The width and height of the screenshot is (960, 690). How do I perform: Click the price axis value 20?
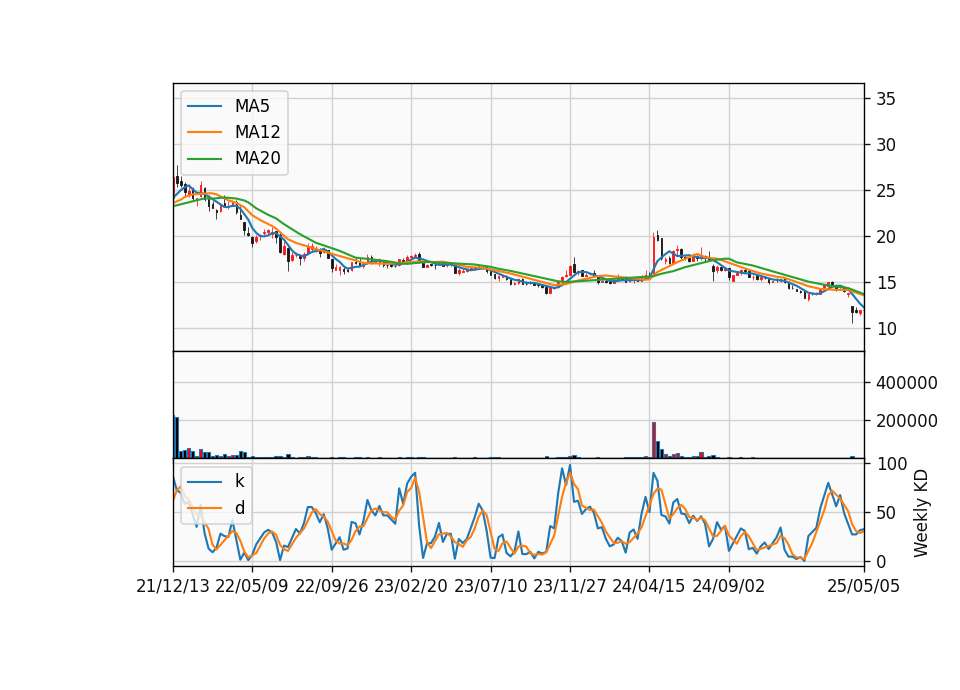[x=886, y=236]
